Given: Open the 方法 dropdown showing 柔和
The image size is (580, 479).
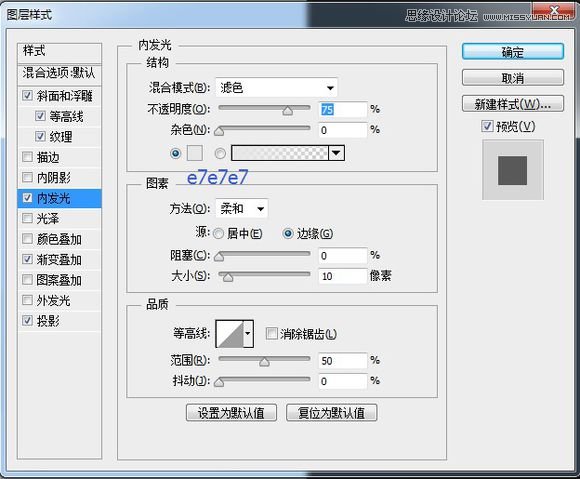Looking at the screenshot, I should tap(242, 209).
